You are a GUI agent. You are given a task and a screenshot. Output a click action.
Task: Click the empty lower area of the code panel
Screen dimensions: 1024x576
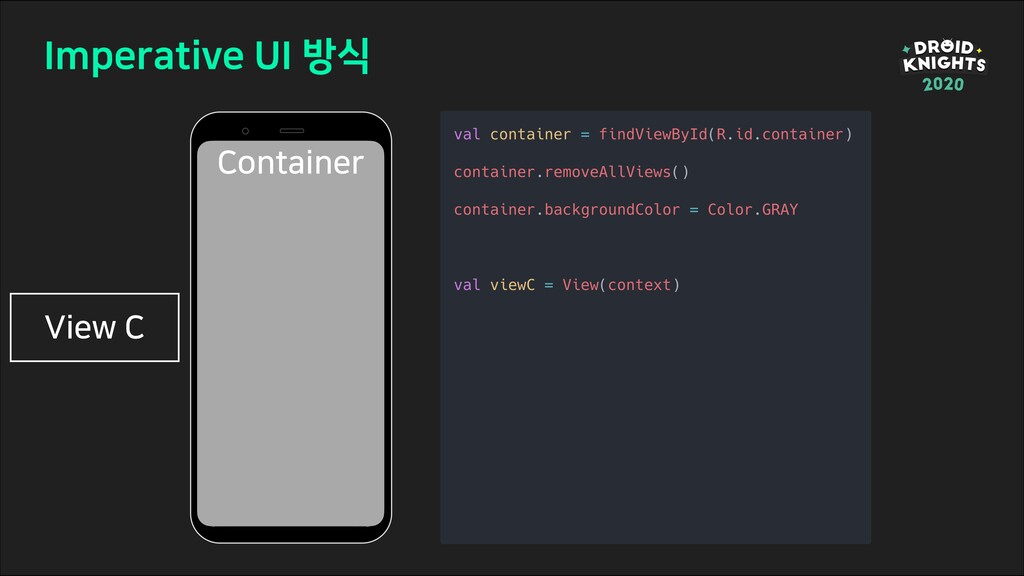click(655, 418)
